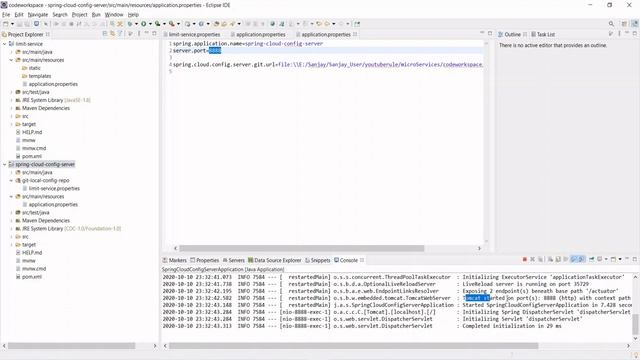Maximize the Console view
Screen dimensions: 640x360
pos(635,260)
